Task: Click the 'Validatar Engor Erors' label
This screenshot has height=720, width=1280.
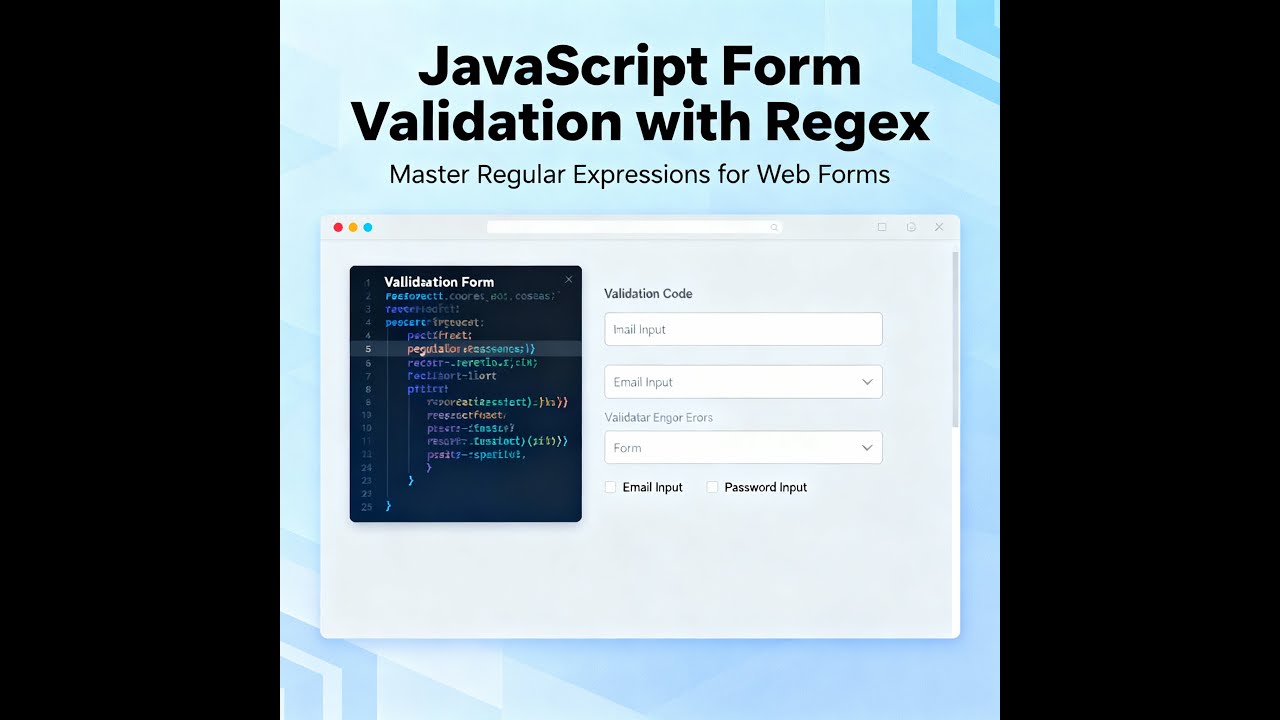Action: 659,417
